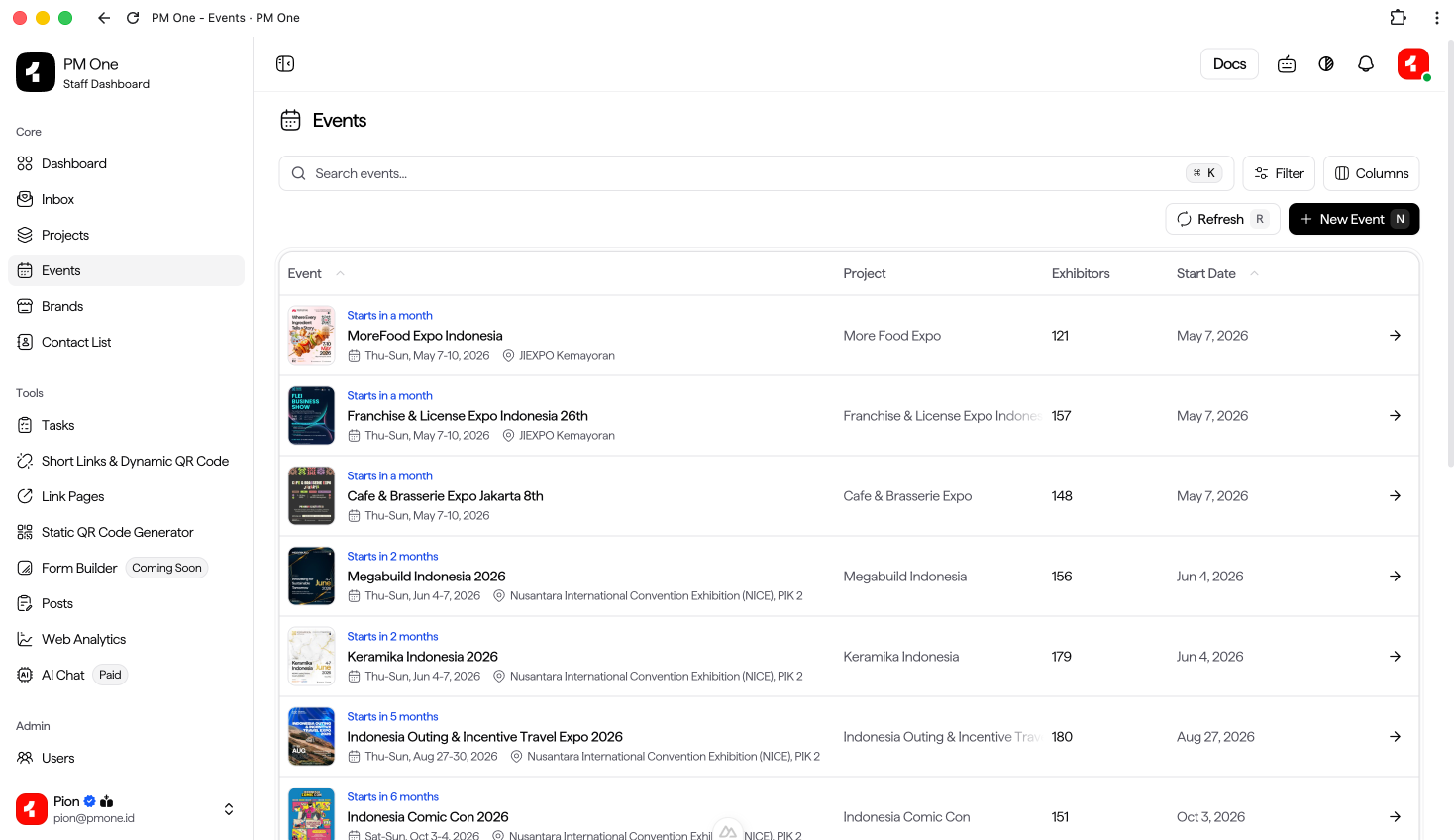
Task: Click the search events input field
Action: tap(693, 172)
